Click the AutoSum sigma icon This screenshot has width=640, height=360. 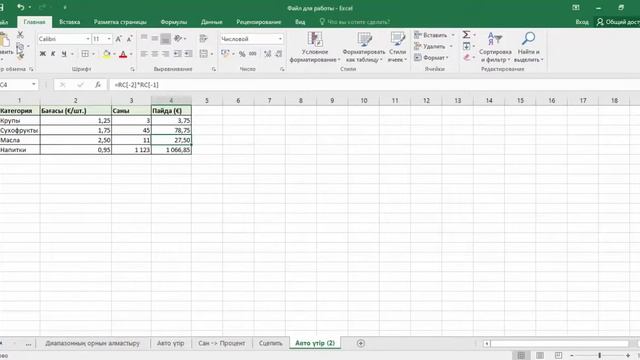click(466, 35)
